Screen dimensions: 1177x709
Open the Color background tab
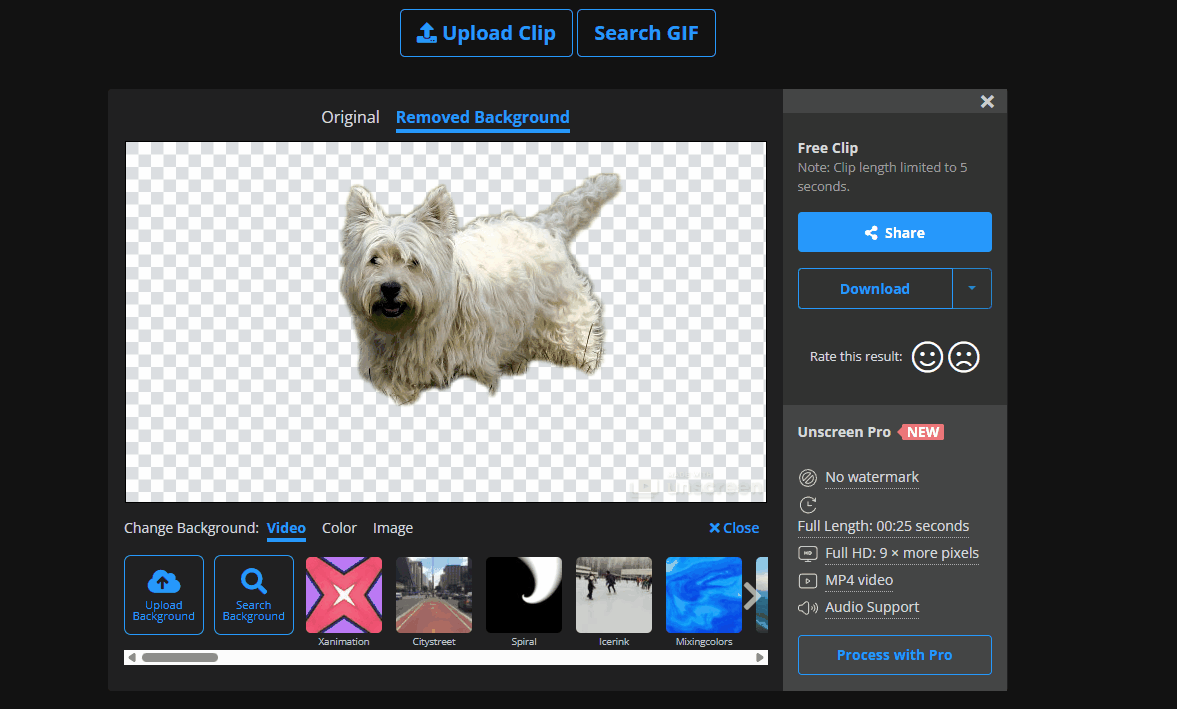coord(339,528)
